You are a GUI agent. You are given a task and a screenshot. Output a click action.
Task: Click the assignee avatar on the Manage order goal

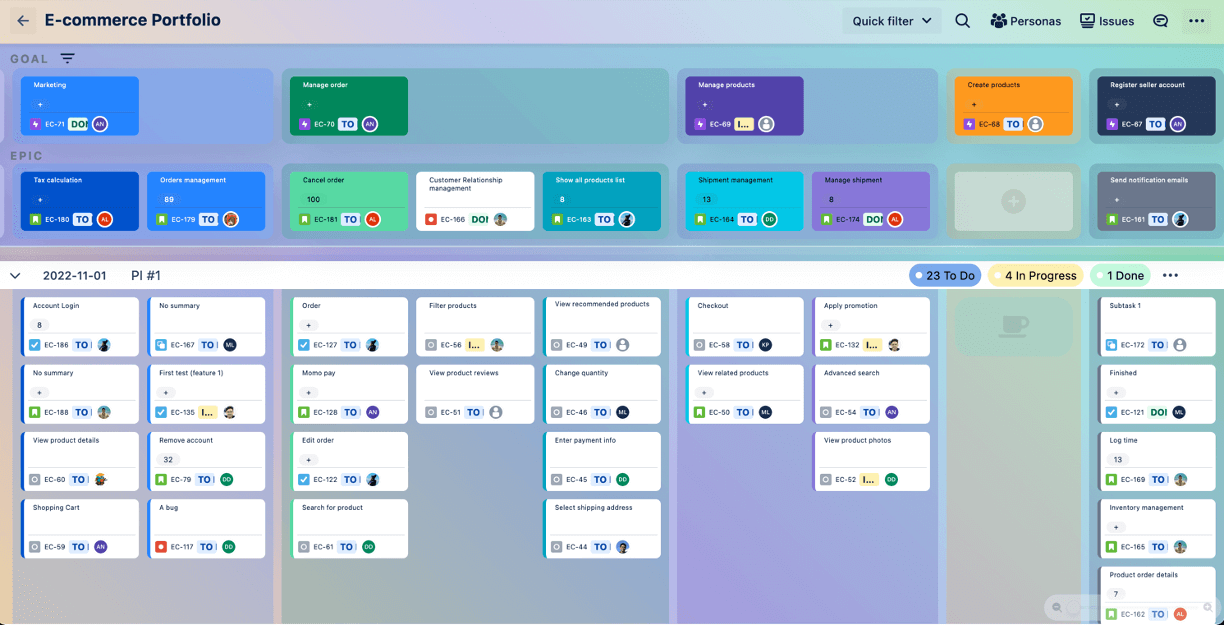pos(368,124)
